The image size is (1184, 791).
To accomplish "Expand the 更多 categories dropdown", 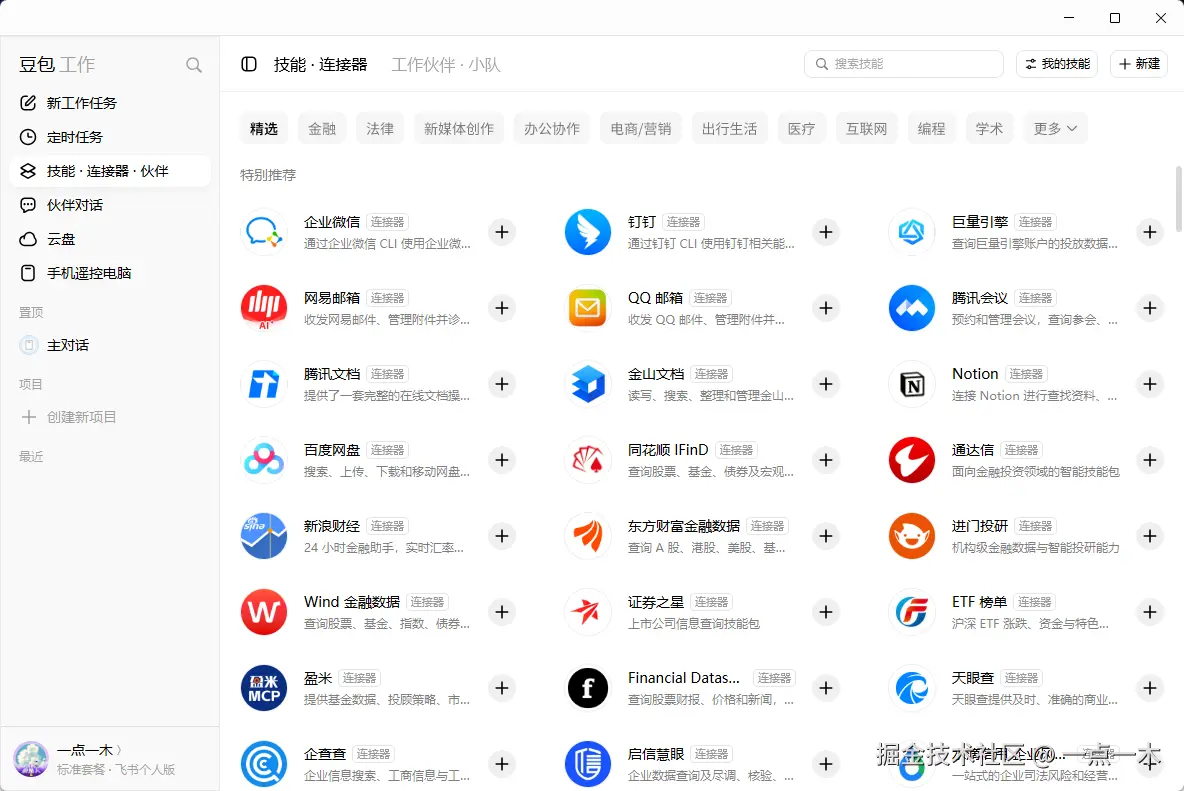I will 1055,128.
